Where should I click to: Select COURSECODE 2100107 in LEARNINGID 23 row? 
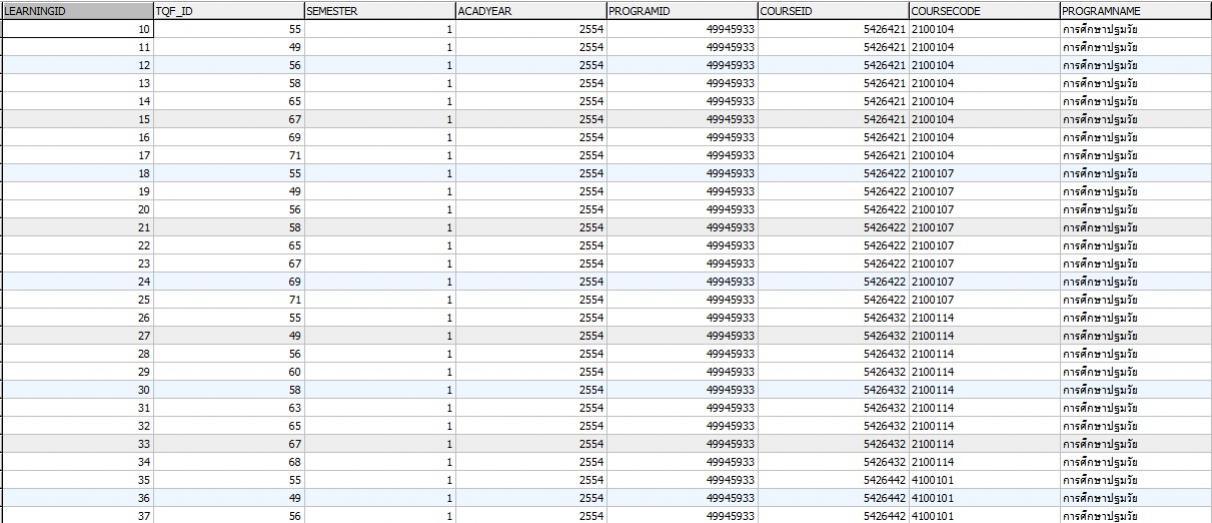pos(983,263)
